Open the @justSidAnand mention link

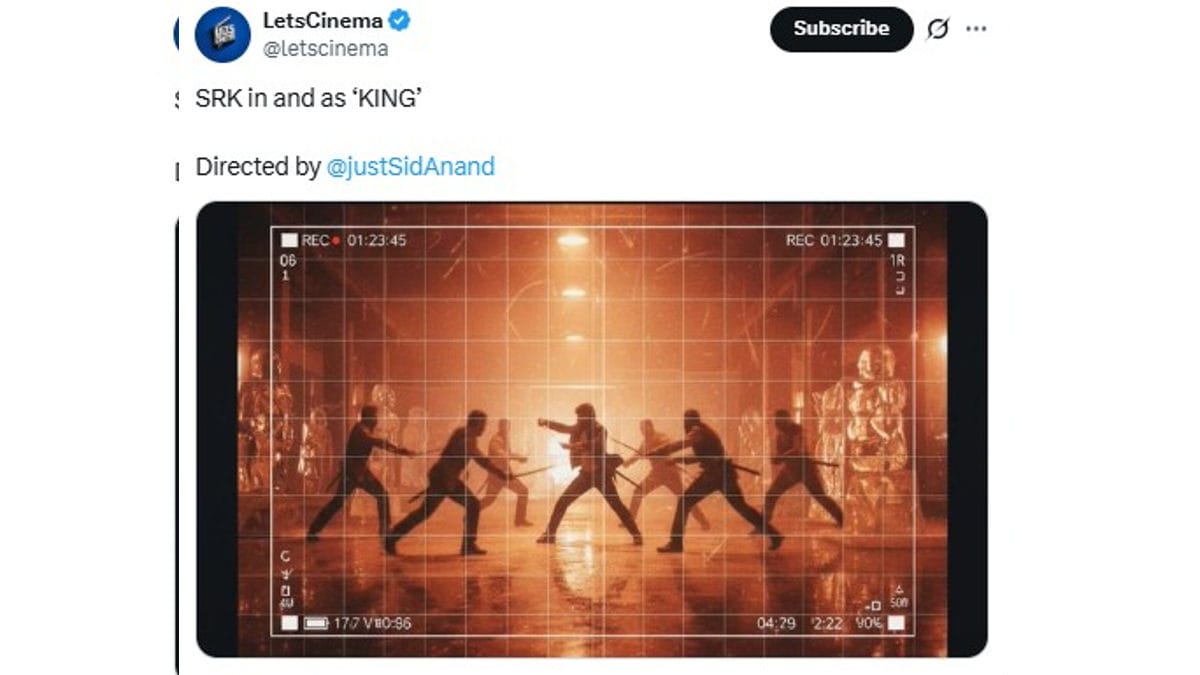[x=411, y=167]
